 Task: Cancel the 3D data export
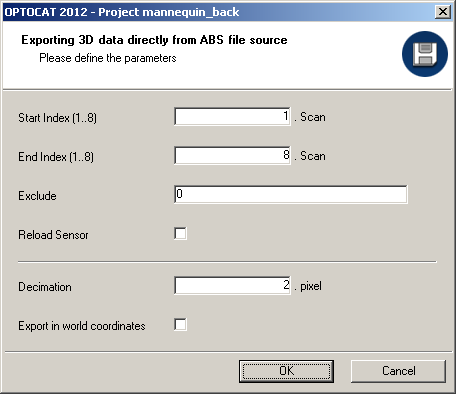(398, 371)
